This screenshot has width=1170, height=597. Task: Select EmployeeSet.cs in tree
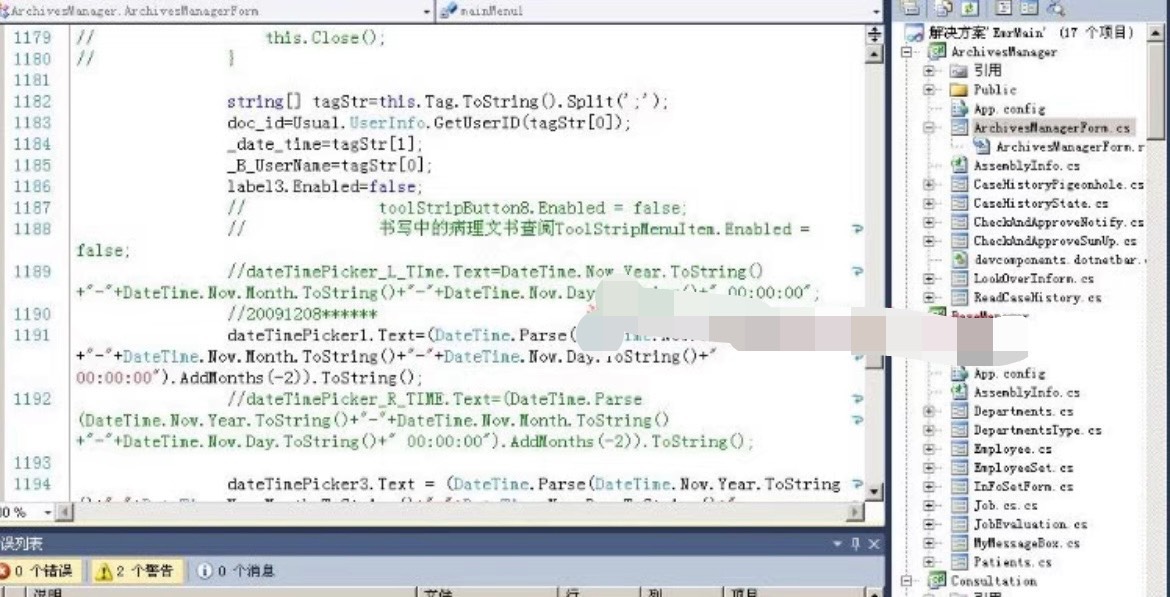(x=1024, y=468)
